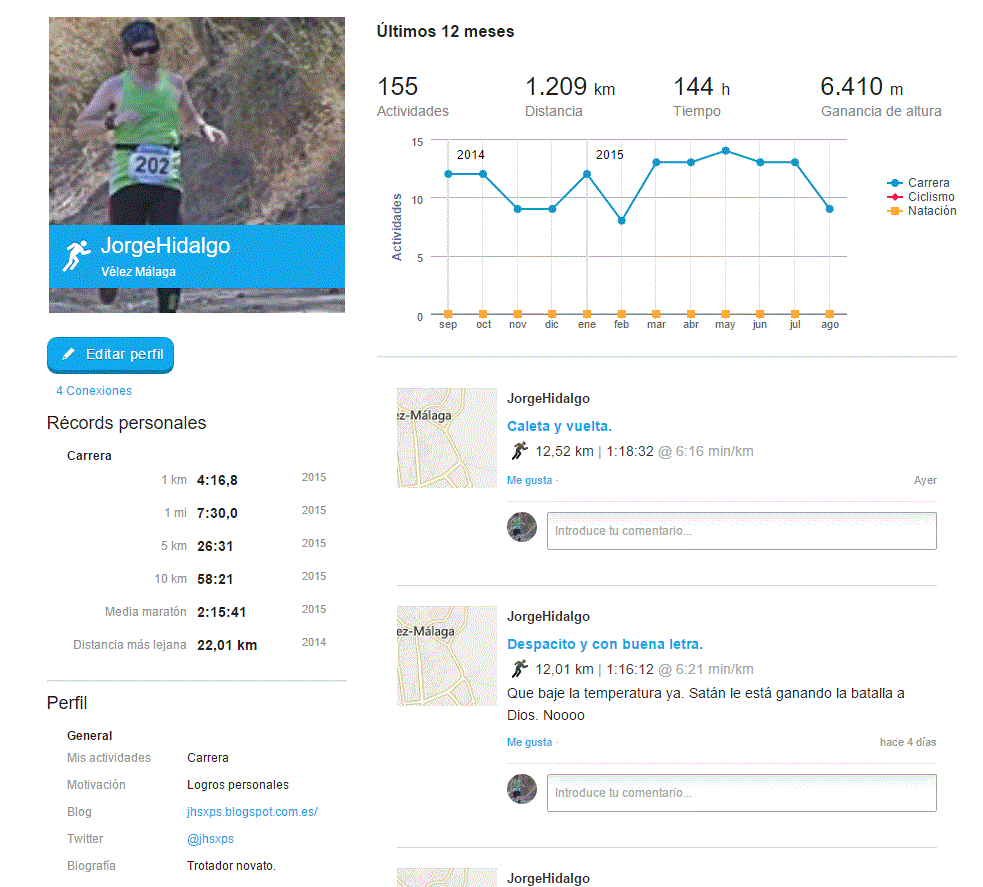Click the 10 km record 58:21

click(214, 580)
